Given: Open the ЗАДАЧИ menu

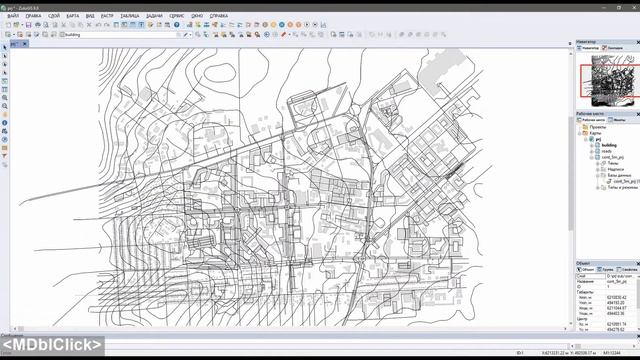Looking at the screenshot, I should click(154, 16).
